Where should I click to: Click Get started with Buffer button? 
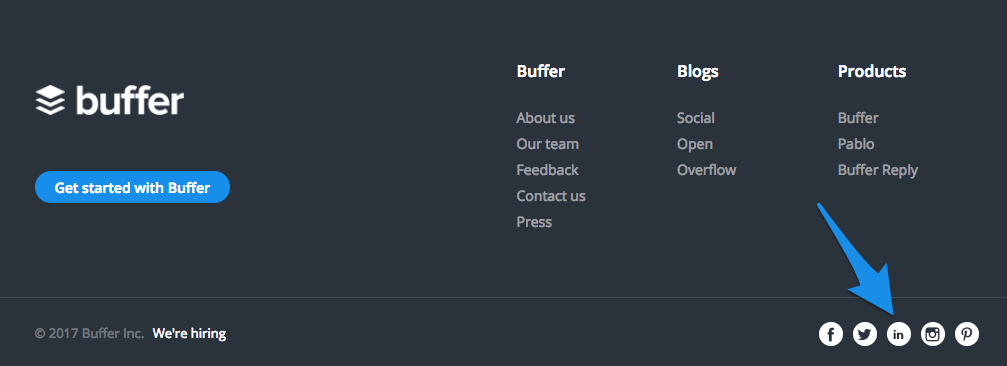pyautogui.click(x=132, y=187)
